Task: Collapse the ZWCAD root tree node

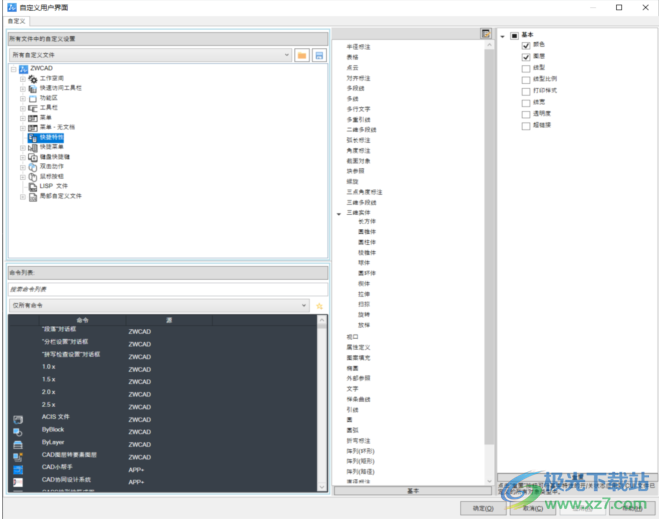Action: coord(13,69)
